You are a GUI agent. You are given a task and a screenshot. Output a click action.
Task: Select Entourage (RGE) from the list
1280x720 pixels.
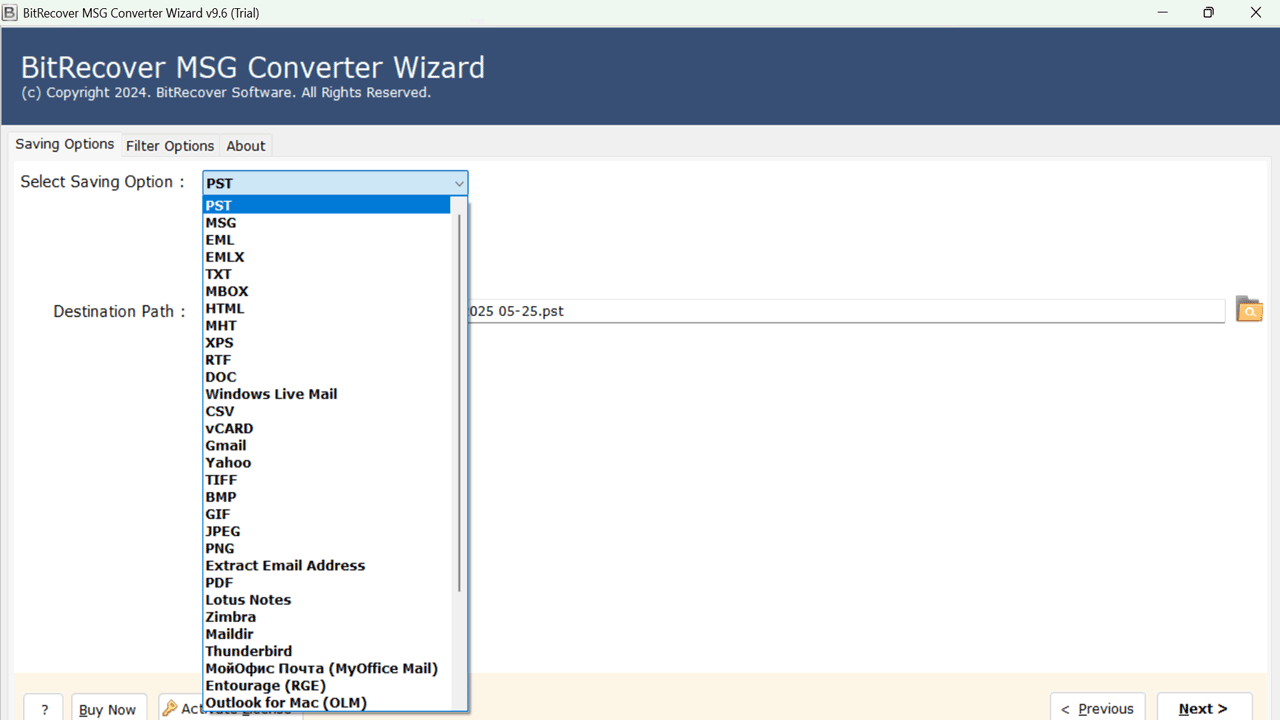(x=327, y=685)
